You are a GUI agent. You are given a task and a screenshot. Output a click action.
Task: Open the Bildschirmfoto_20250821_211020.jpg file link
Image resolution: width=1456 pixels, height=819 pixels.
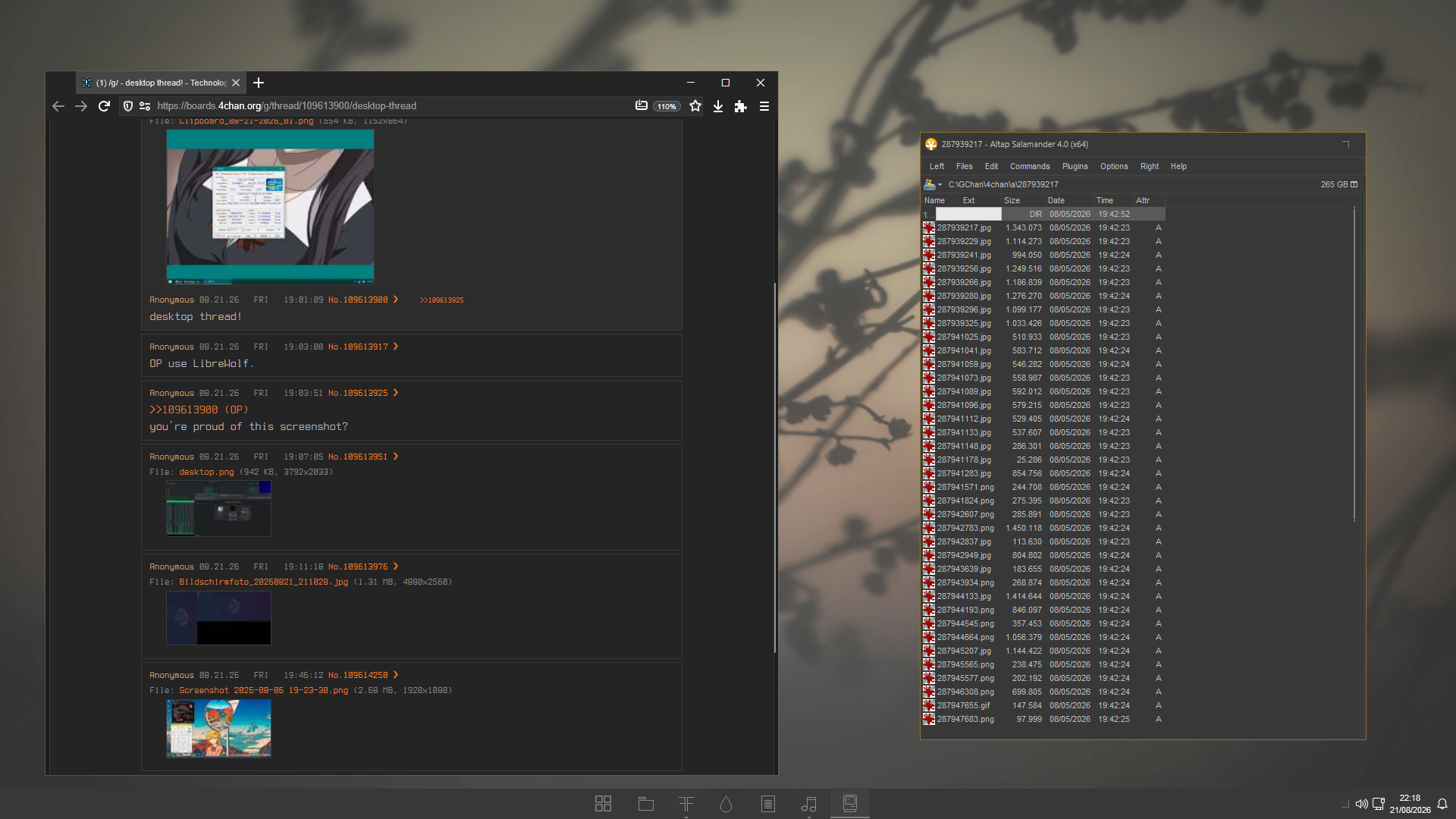point(263,582)
